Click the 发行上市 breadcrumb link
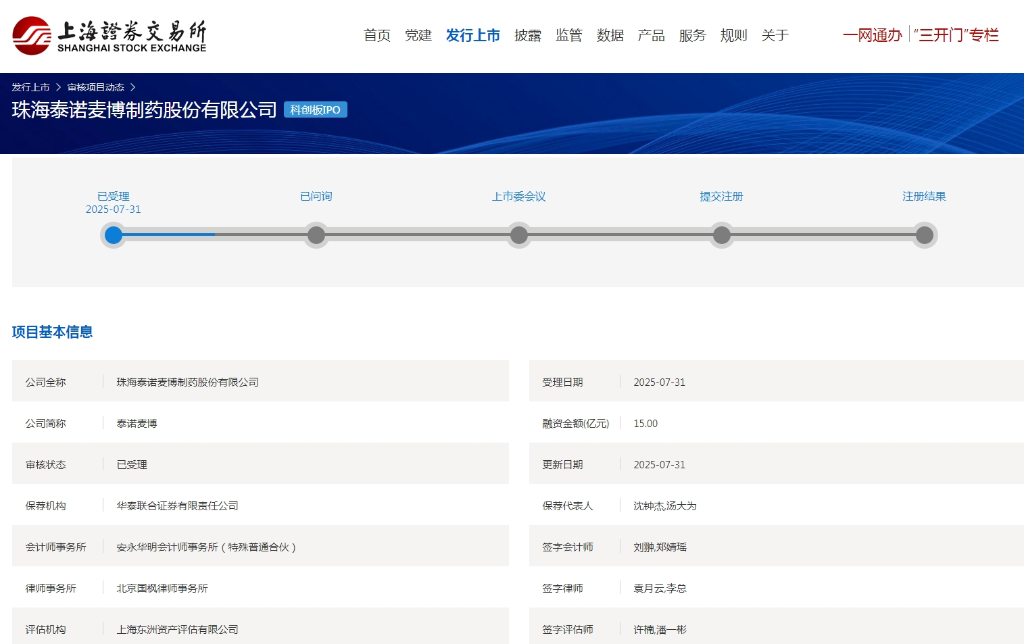 [31, 87]
